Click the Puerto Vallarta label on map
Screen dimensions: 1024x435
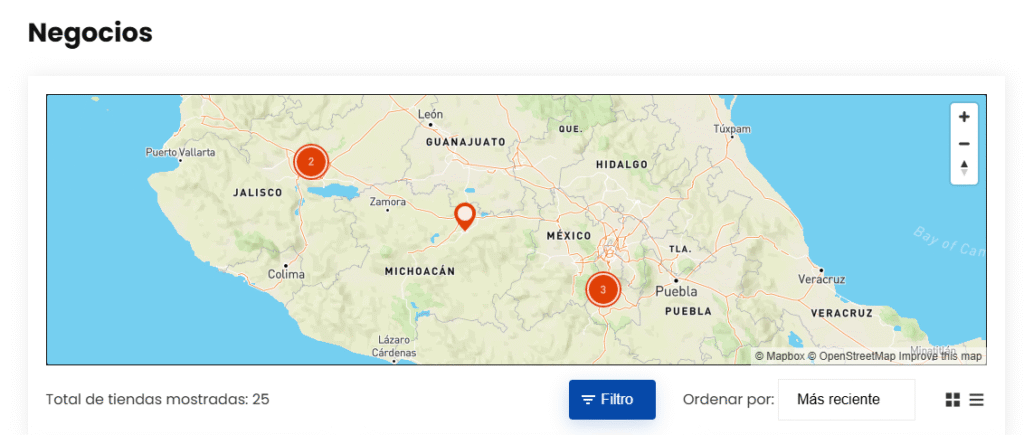(x=180, y=153)
